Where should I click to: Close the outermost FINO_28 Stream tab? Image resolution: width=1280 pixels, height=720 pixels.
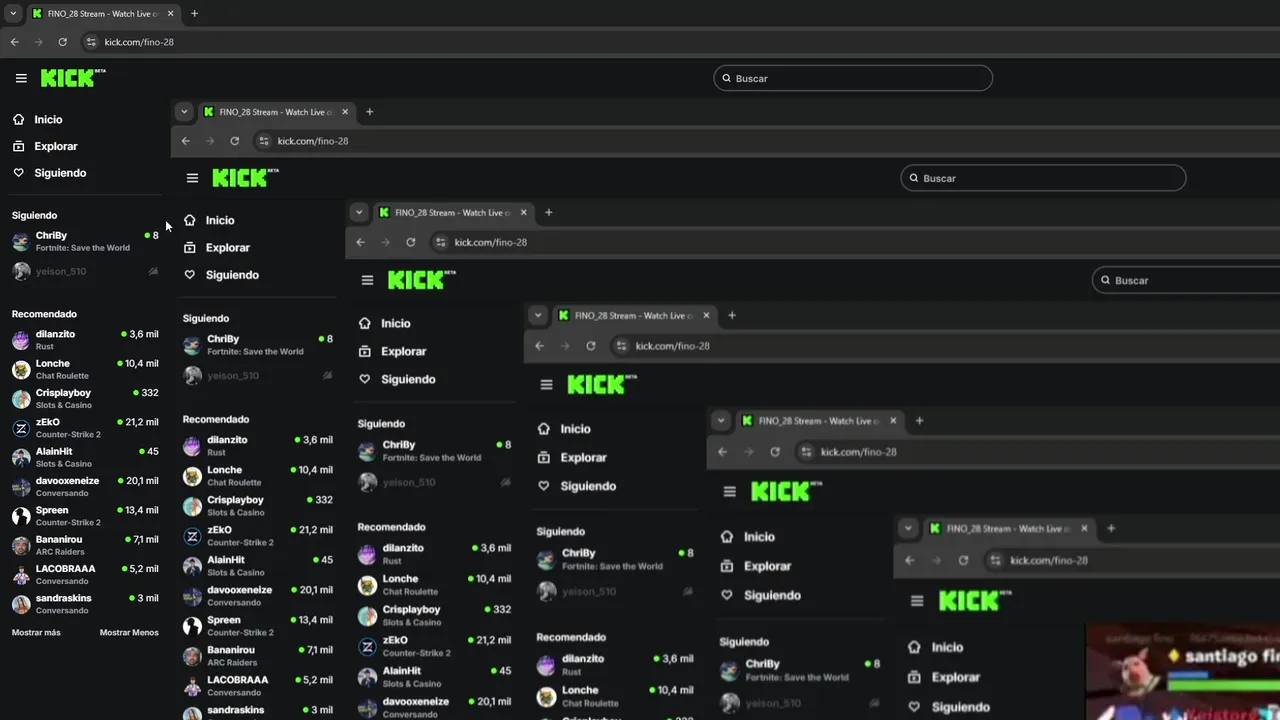[x=171, y=14]
